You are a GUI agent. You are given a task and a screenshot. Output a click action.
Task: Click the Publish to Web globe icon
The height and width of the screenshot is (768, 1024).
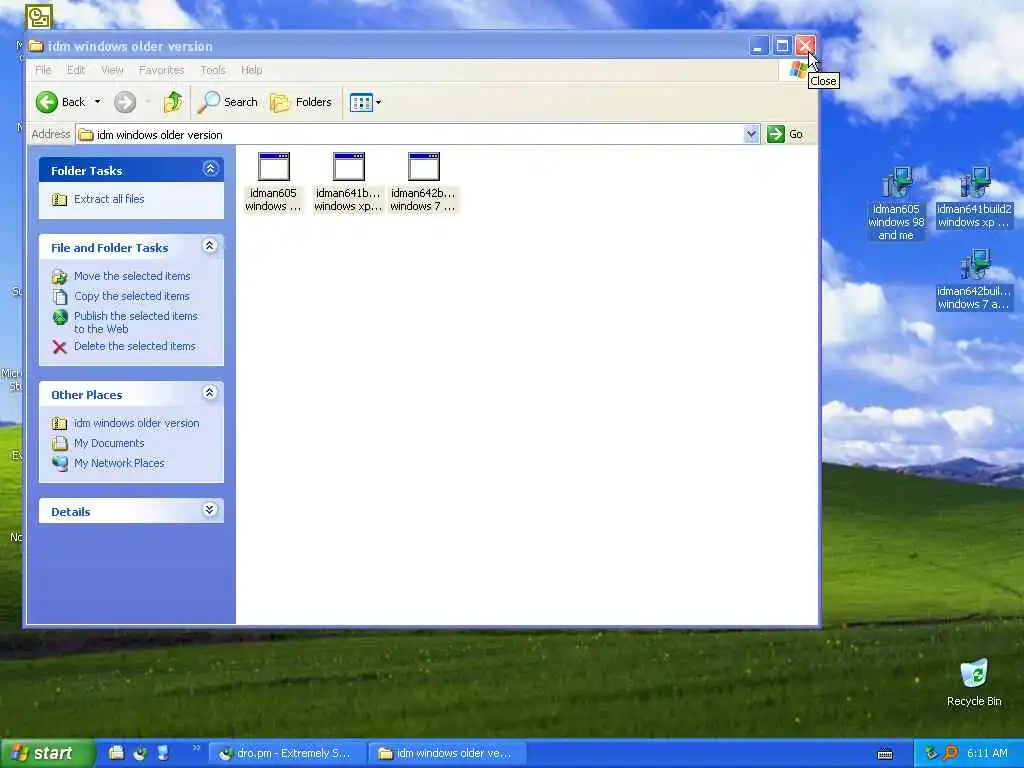(x=60, y=317)
